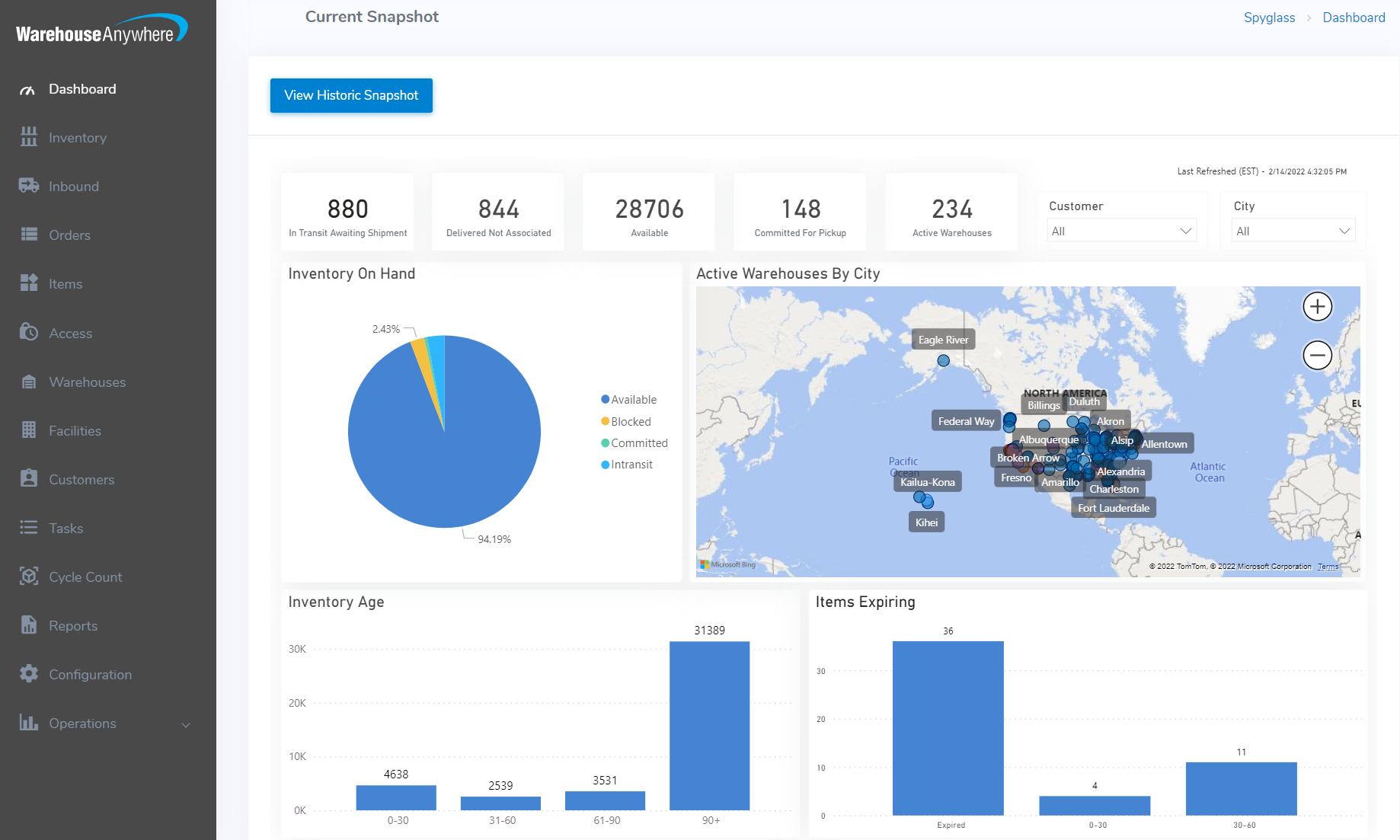1400x840 pixels.
Task: Click the Configuration gear icon
Action: click(29, 674)
